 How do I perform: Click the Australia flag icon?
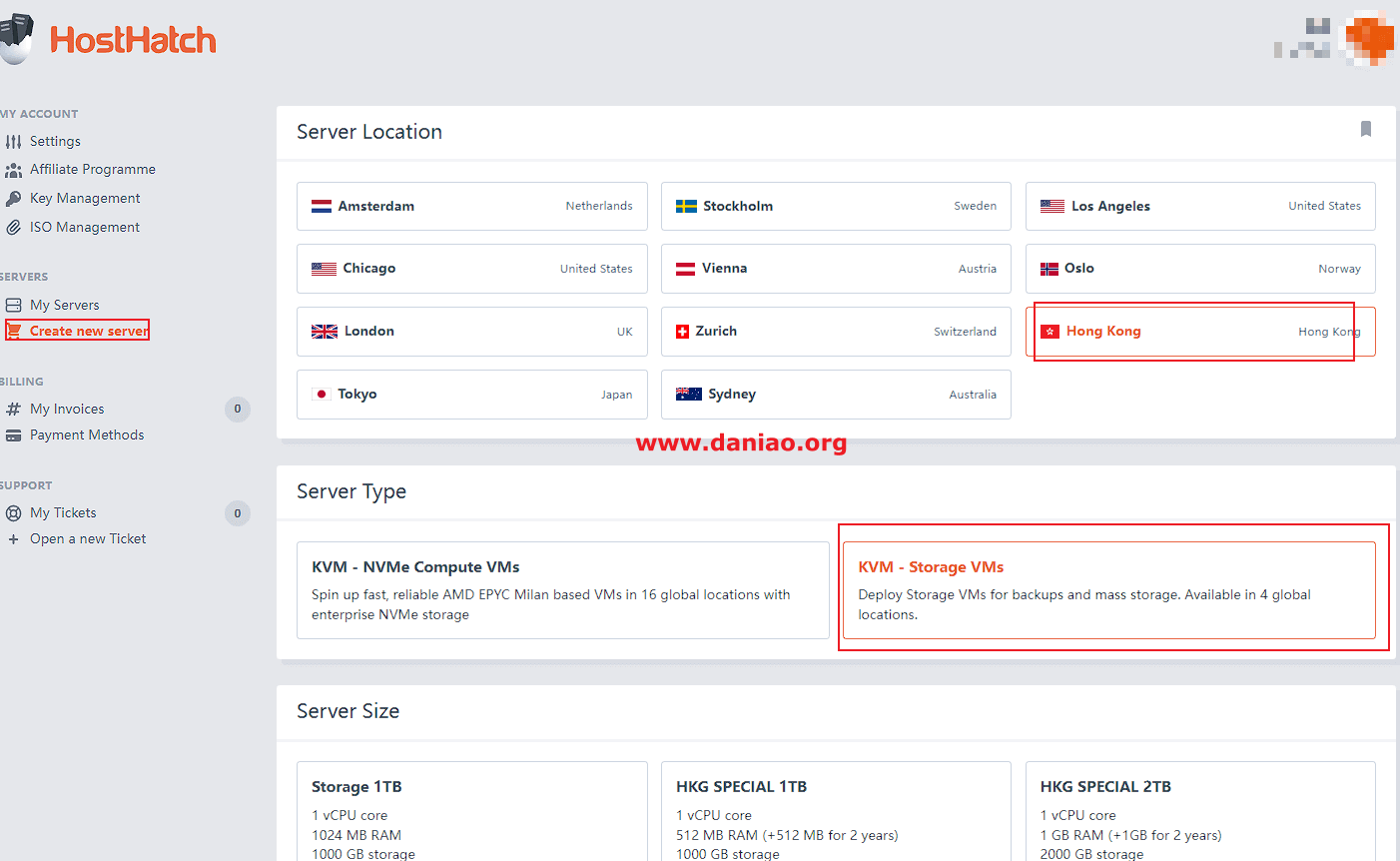coord(689,395)
